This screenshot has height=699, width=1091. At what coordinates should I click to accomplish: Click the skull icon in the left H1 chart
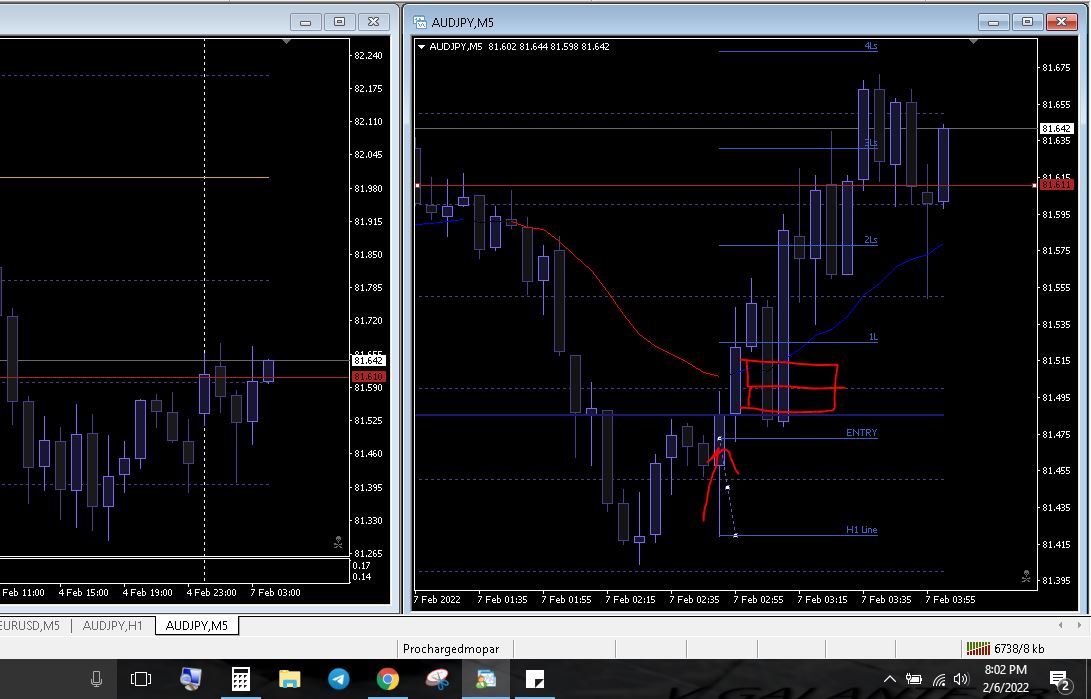(x=338, y=543)
